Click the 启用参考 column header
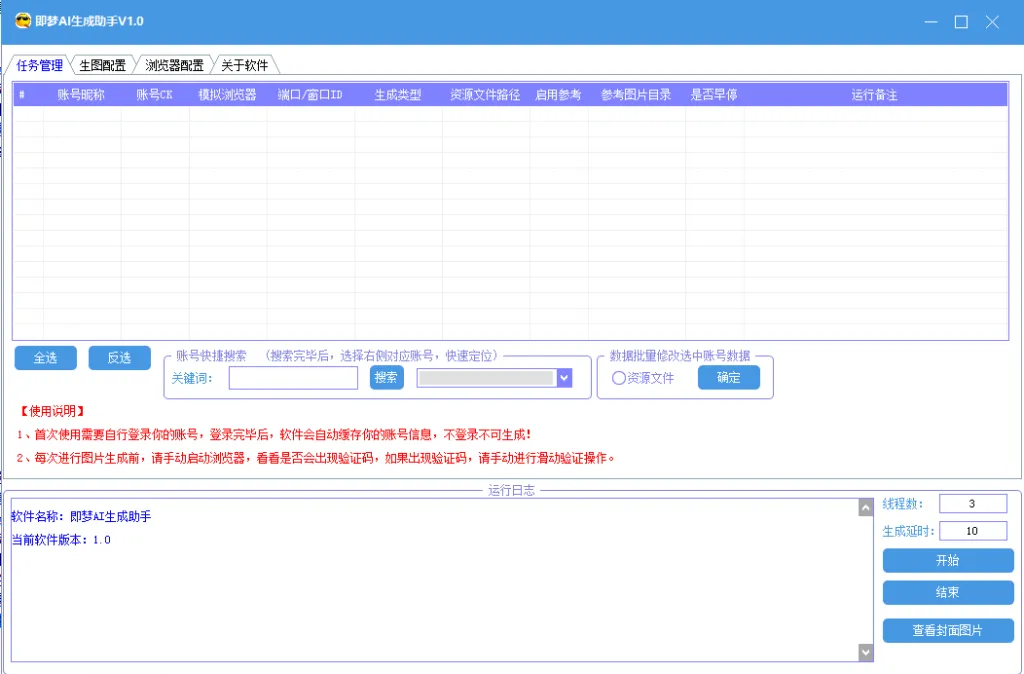The width and height of the screenshot is (1024, 674). [x=558, y=95]
